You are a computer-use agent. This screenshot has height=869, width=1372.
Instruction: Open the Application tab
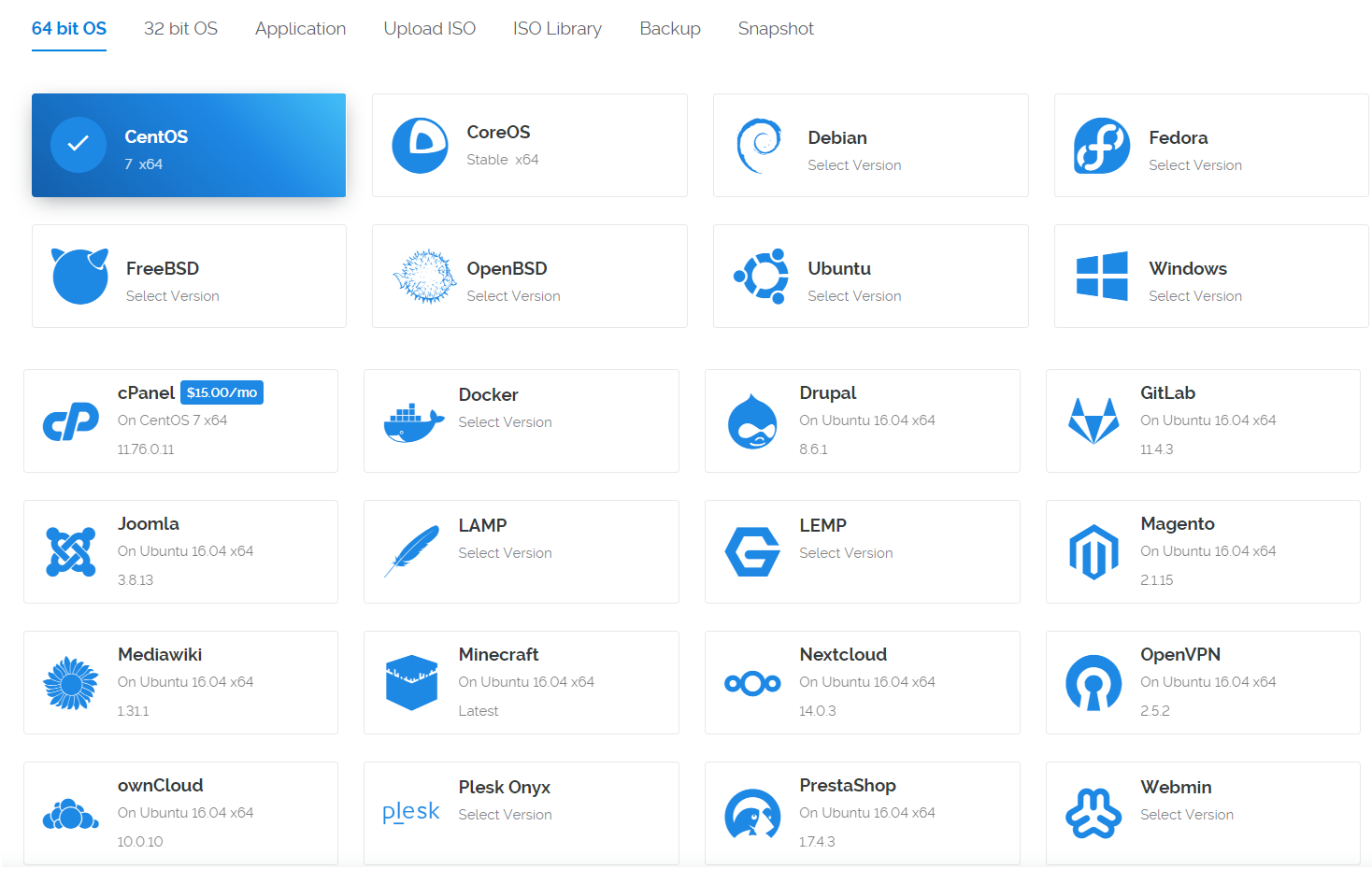coord(300,29)
